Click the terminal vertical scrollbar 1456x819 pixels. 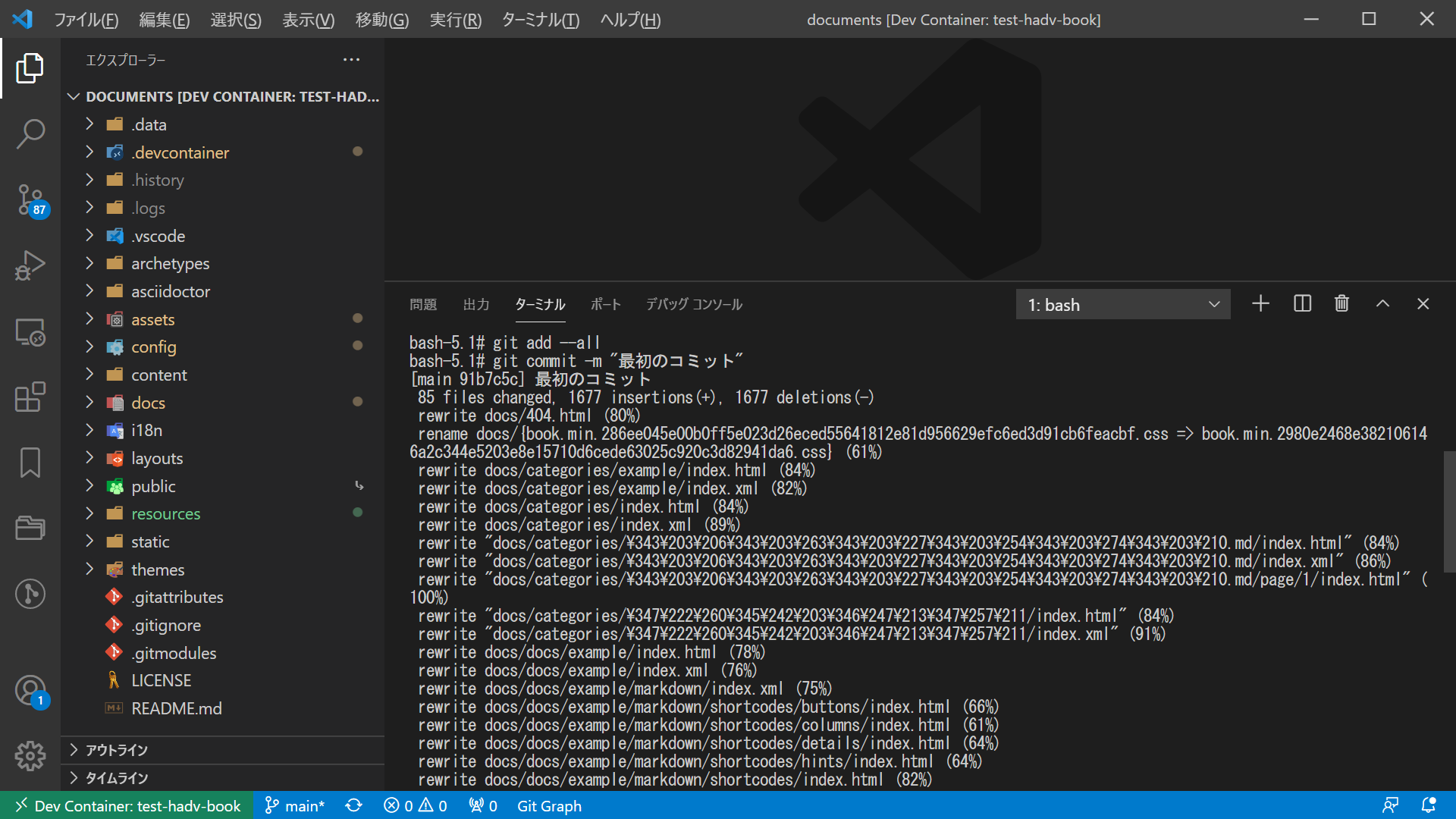1450,512
